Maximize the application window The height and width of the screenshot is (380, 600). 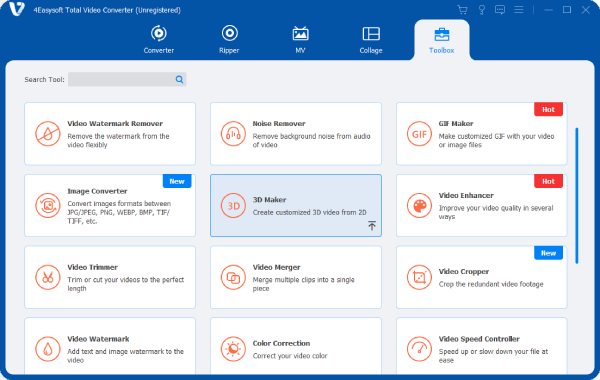click(567, 10)
